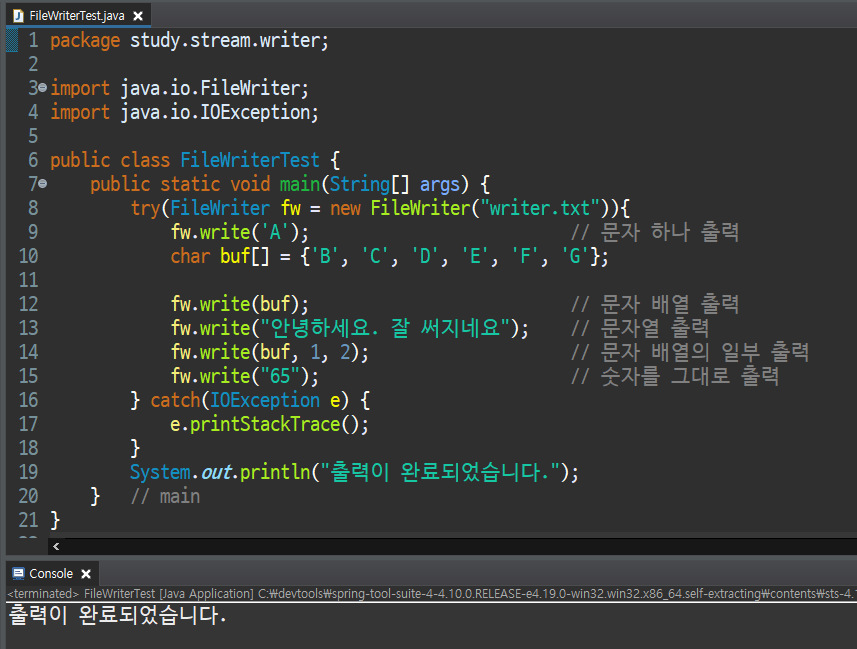
Task: Close the FileWriterTest.java tab
Action: [138, 16]
